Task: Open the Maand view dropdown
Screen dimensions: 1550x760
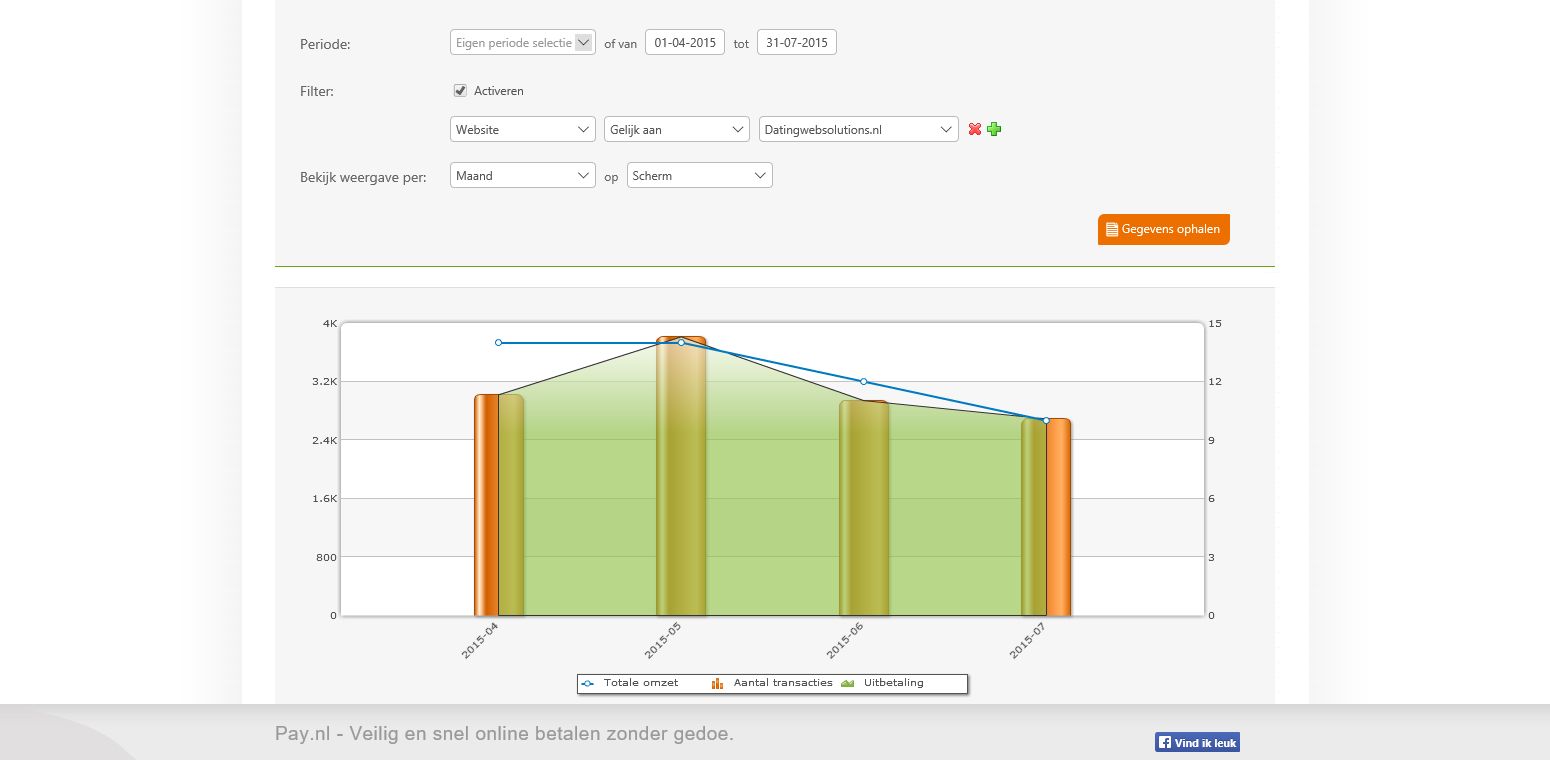Action: click(x=523, y=175)
